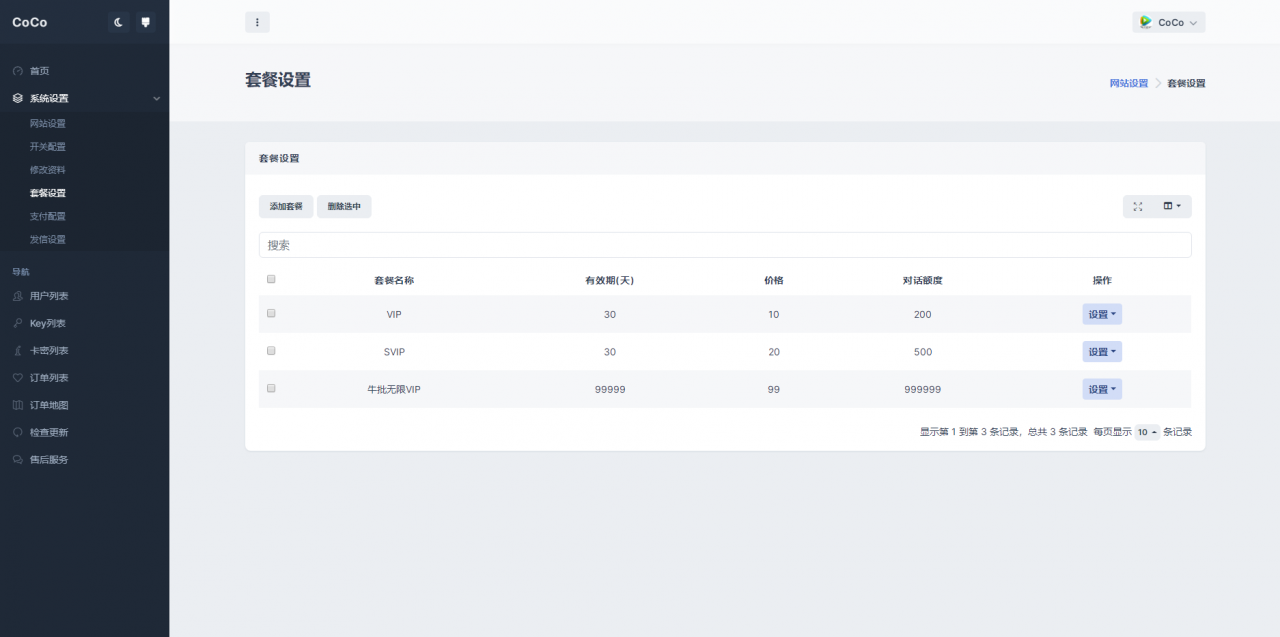Open 订单地图 in the sidebar

(x=48, y=405)
